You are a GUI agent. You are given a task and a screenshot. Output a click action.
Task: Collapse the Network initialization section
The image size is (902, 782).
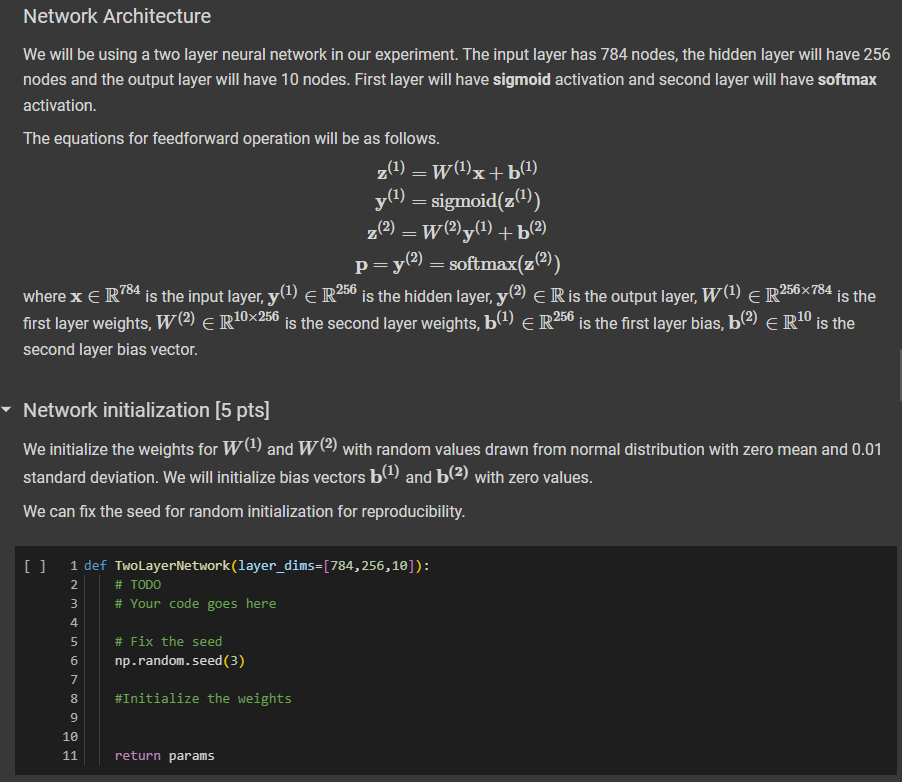point(6,410)
